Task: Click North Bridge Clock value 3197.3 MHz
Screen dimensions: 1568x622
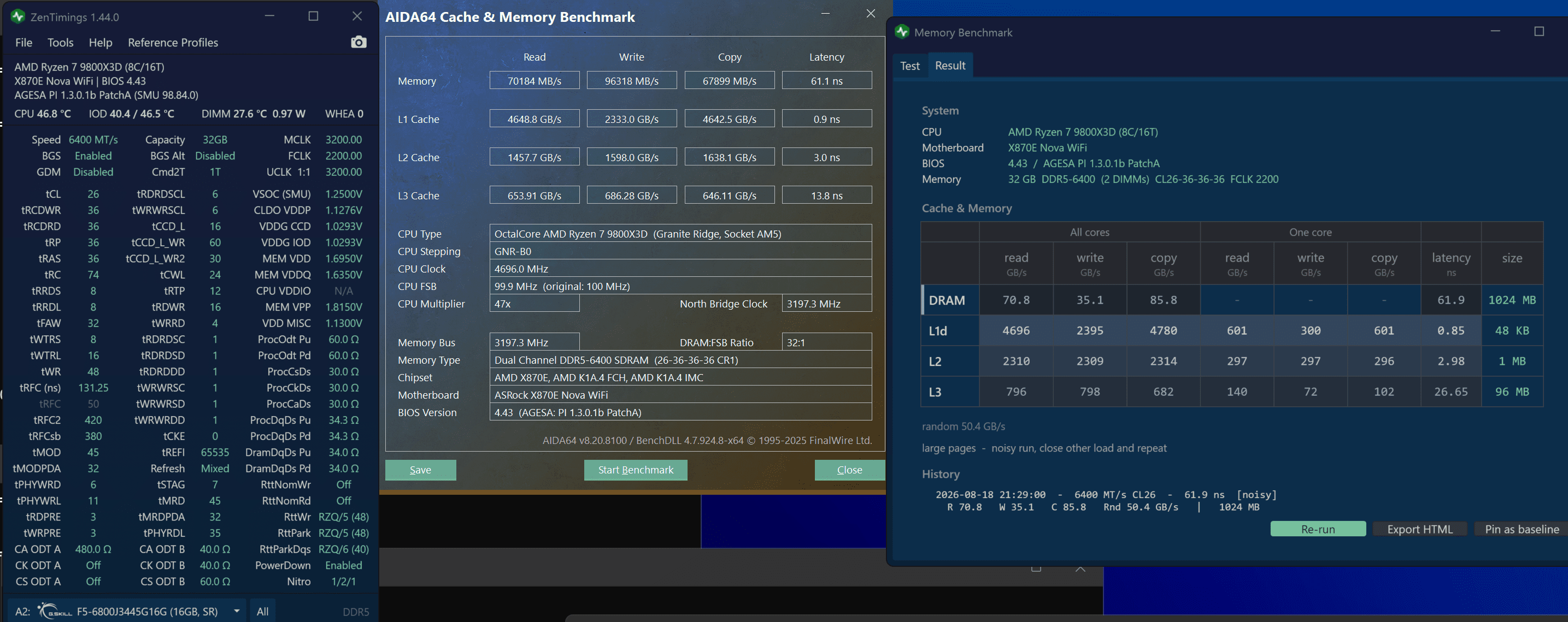Action: pyautogui.click(x=826, y=304)
